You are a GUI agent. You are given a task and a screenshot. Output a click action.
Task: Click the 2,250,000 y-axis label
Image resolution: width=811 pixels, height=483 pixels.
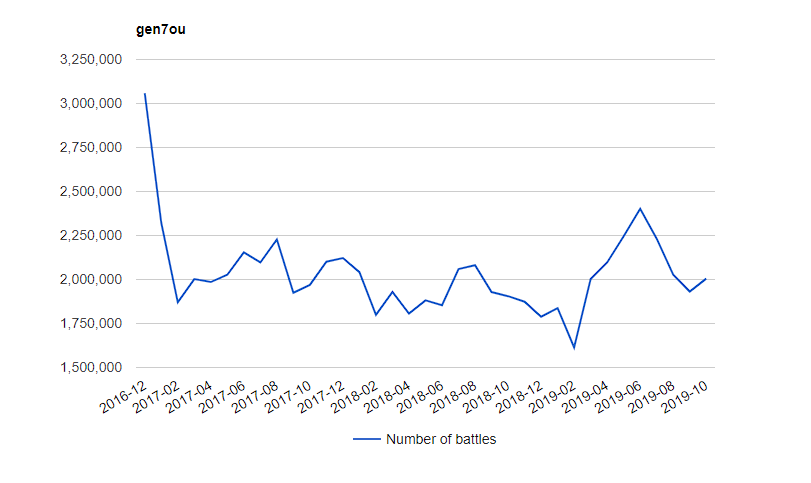tap(91, 236)
